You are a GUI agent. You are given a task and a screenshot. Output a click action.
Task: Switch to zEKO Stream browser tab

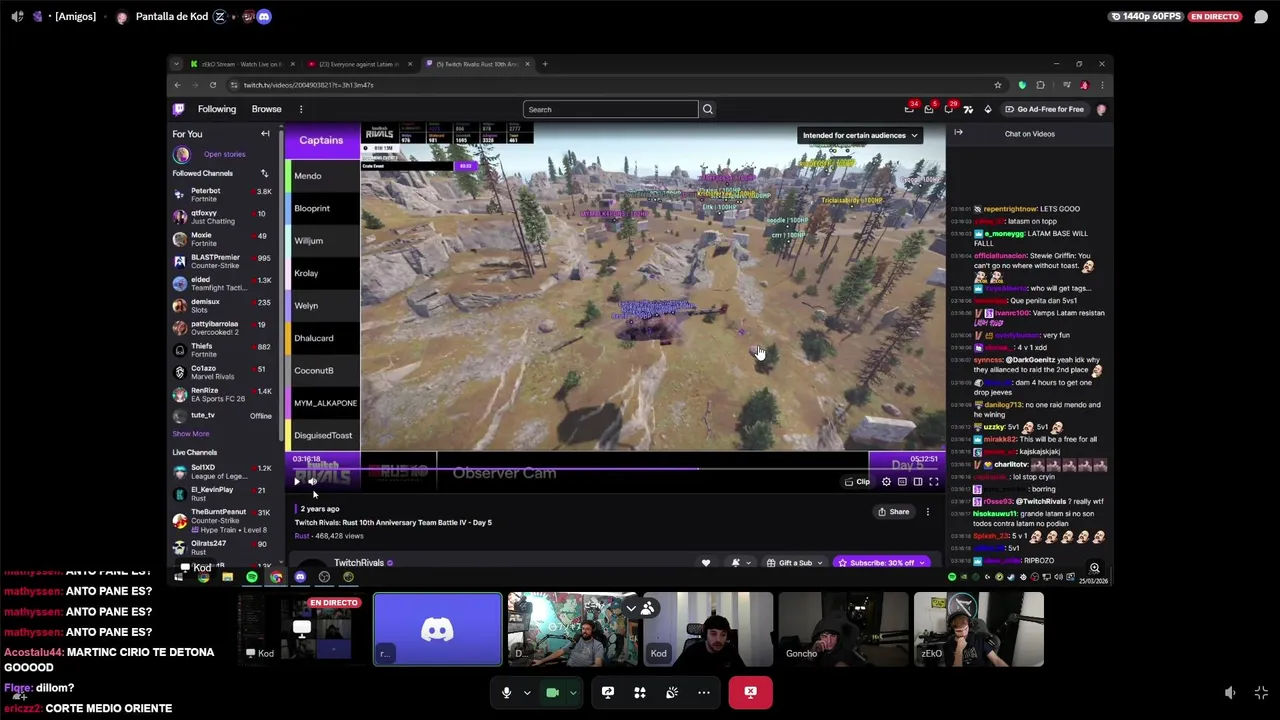tap(241, 64)
